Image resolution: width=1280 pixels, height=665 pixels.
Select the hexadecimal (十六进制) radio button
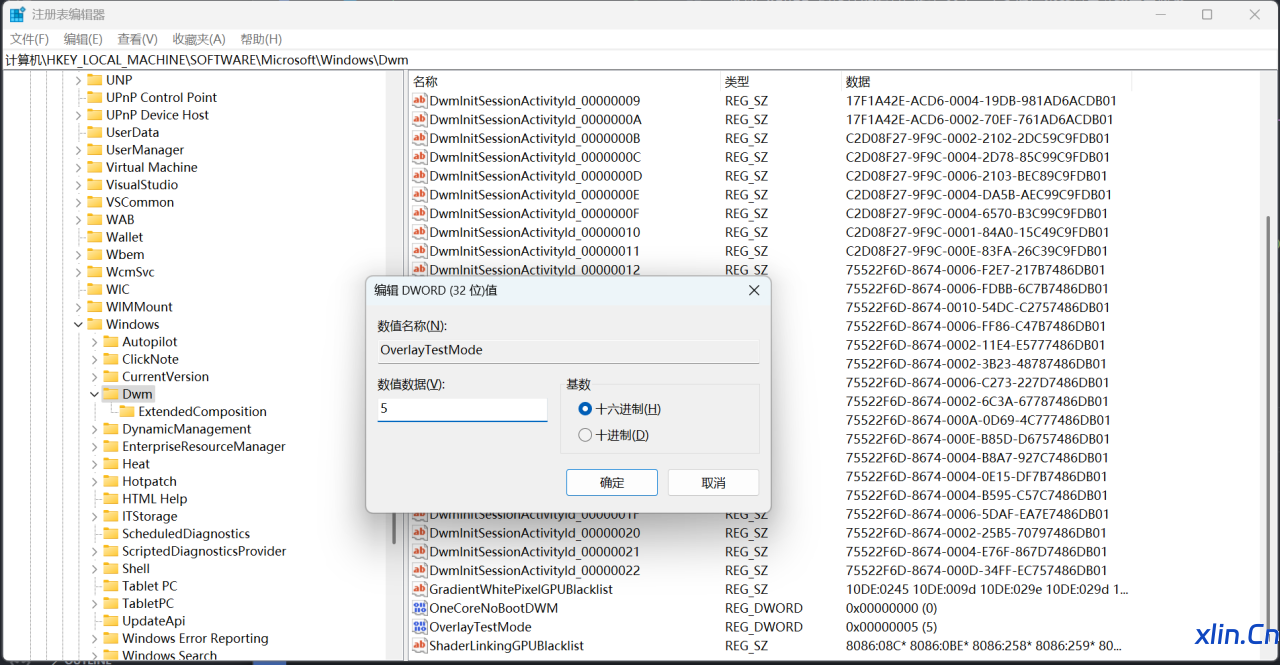pos(585,409)
